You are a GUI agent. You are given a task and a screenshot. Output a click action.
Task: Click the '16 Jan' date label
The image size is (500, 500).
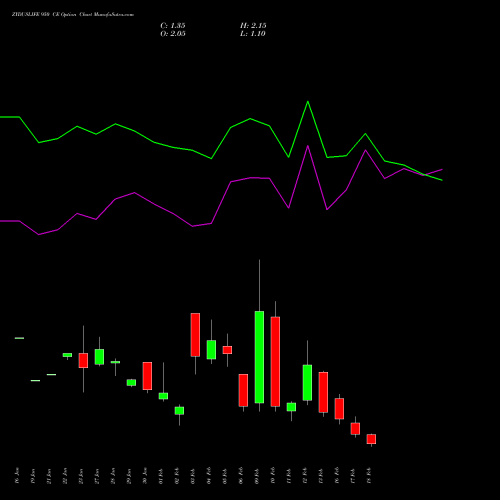click(17, 476)
